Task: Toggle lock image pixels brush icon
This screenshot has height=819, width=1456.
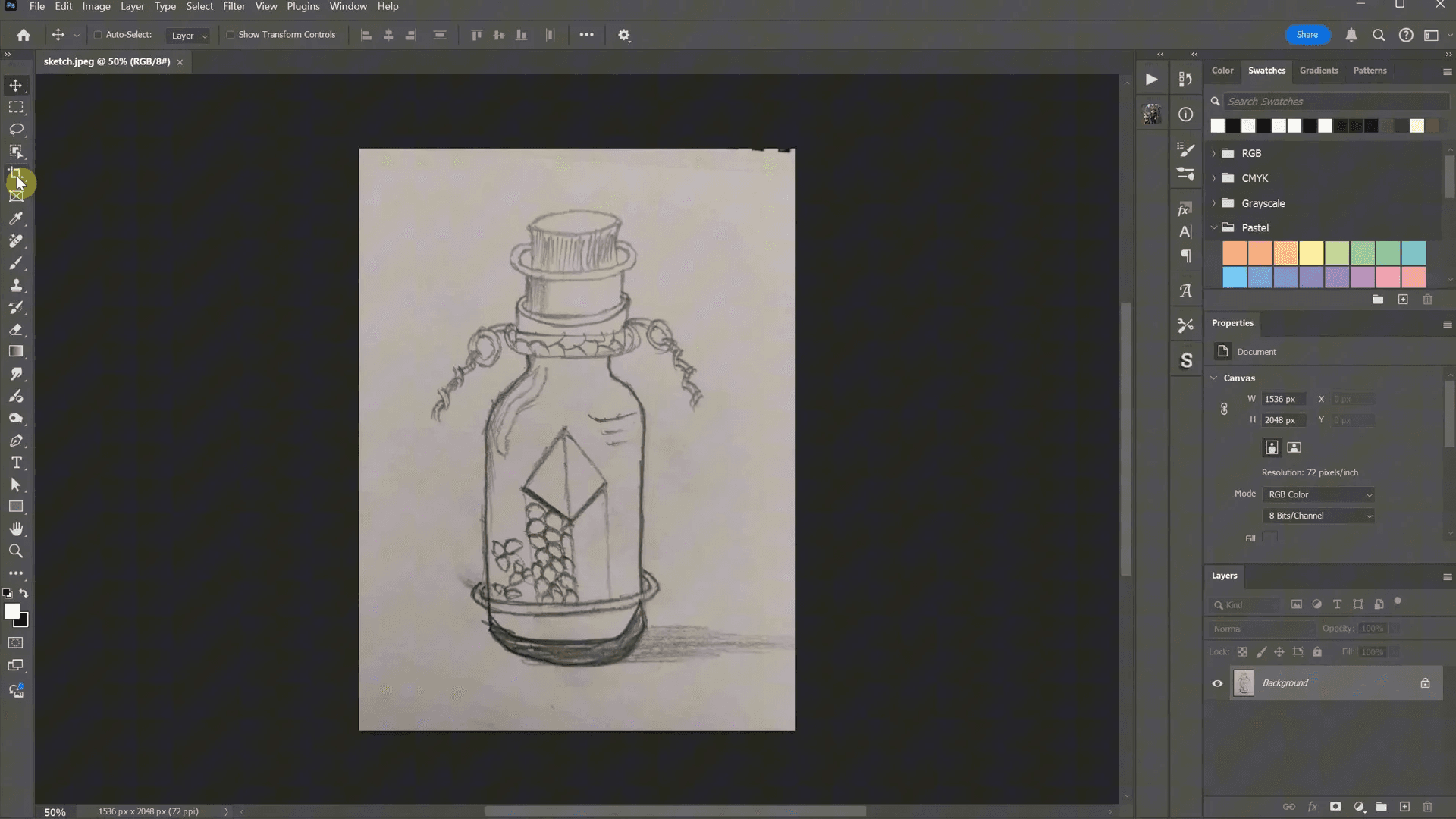Action: coord(1261,652)
